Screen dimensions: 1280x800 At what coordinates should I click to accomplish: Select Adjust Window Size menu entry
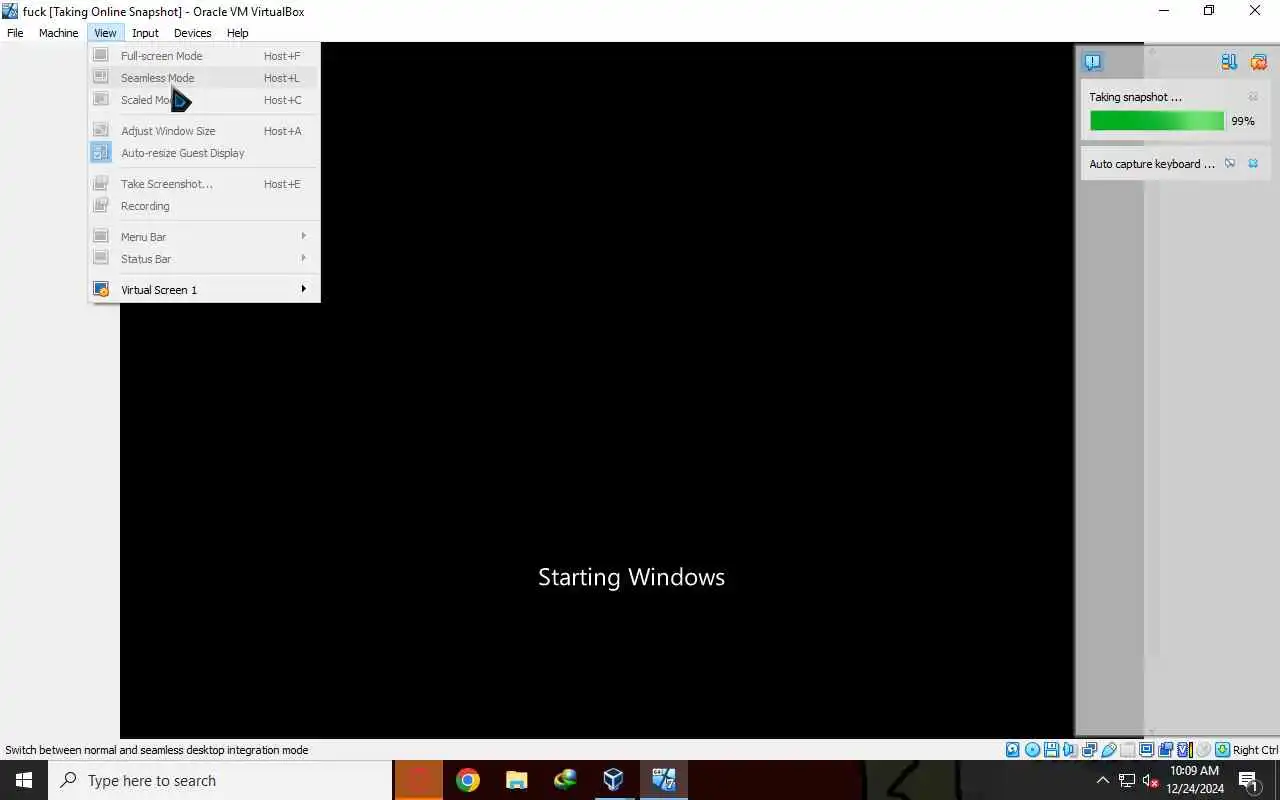pyautogui.click(x=204, y=131)
